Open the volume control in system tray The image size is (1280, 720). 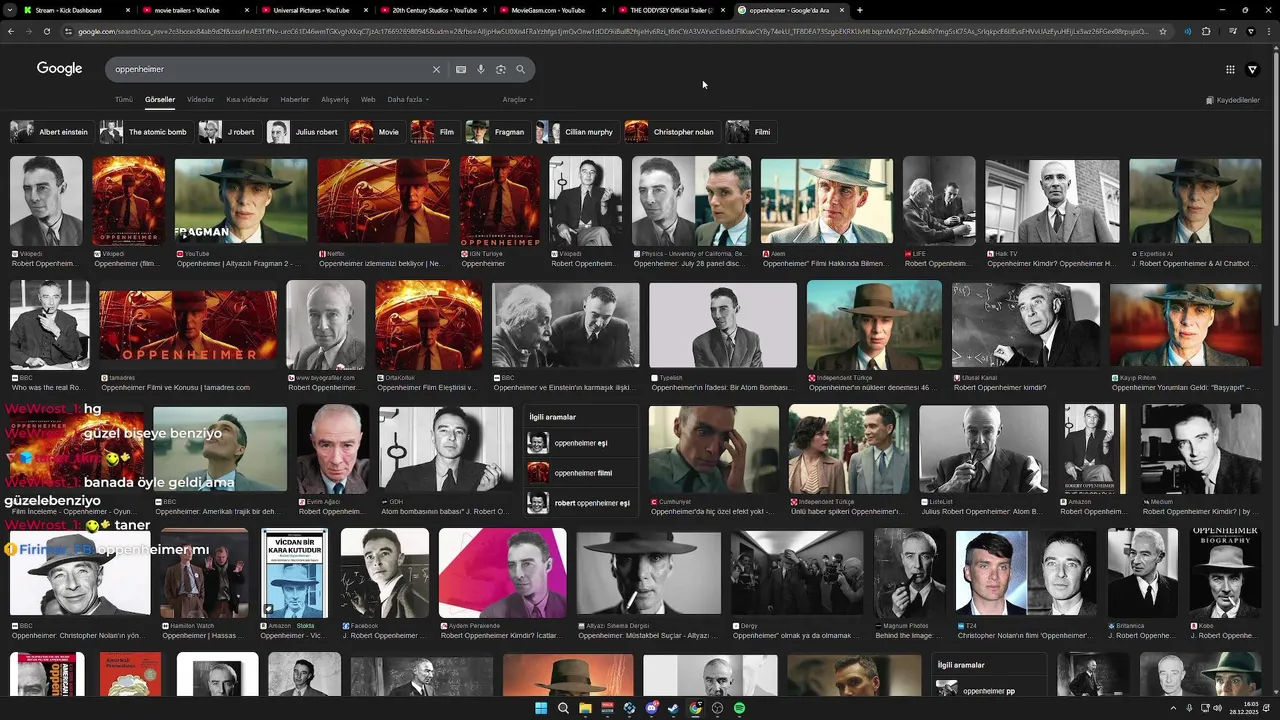click(x=1217, y=708)
